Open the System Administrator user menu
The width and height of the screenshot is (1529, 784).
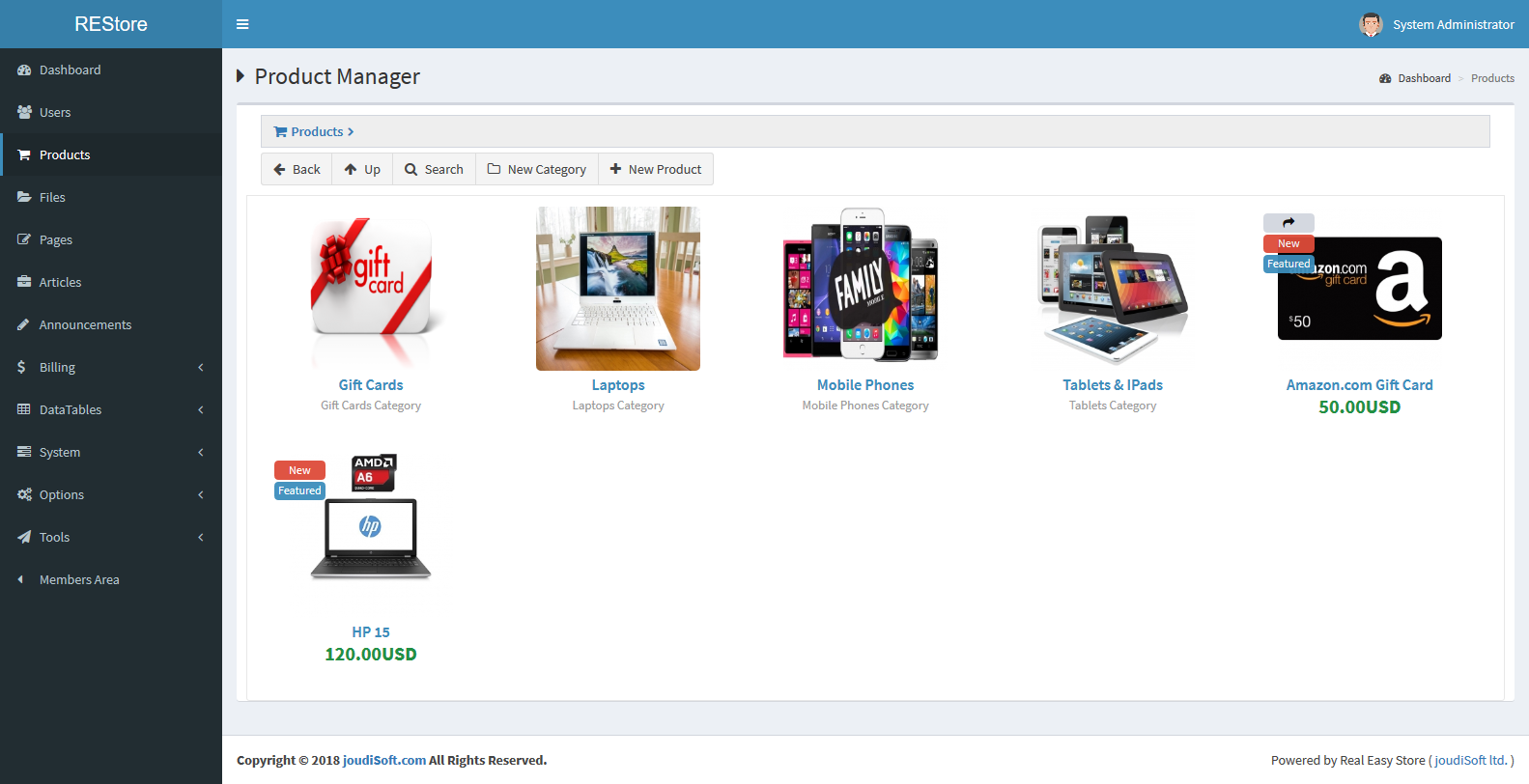(1436, 24)
